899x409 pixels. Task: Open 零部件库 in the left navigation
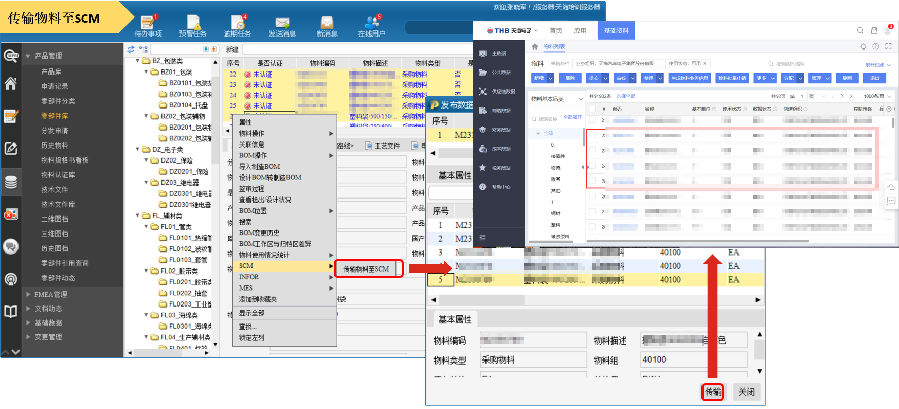tap(54, 115)
